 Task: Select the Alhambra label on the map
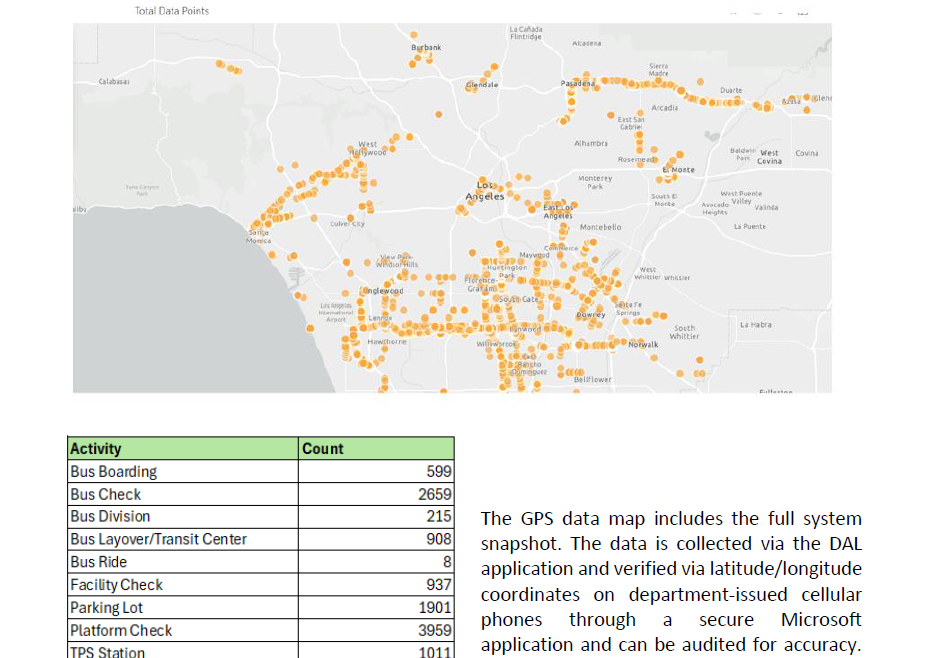591,143
